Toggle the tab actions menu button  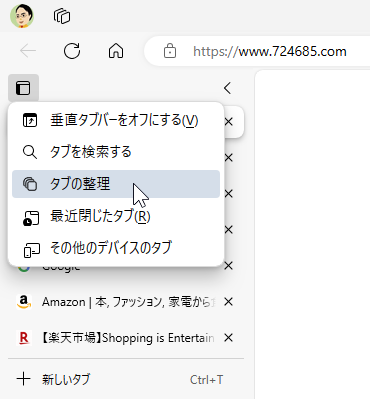point(23,88)
